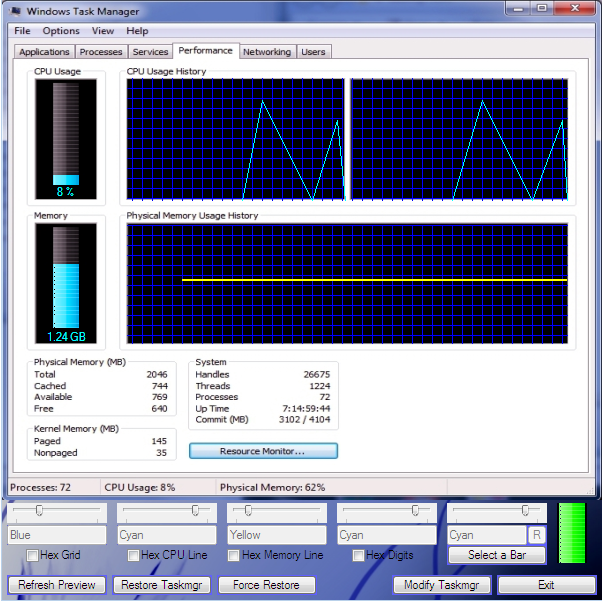Switch to the Users tab
The width and height of the screenshot is (602, 601).
tap(313, 52)
